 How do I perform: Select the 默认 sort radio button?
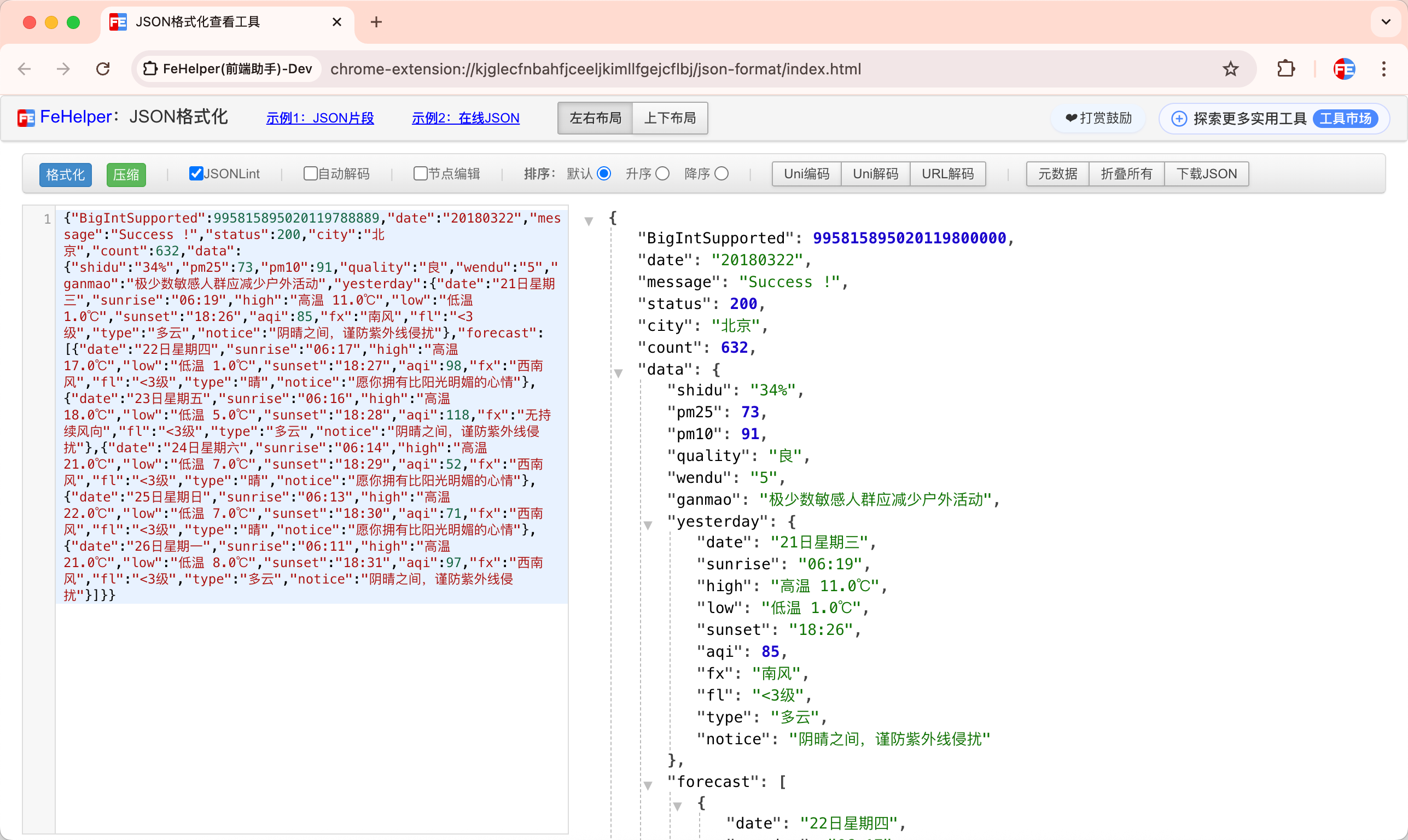603,173
